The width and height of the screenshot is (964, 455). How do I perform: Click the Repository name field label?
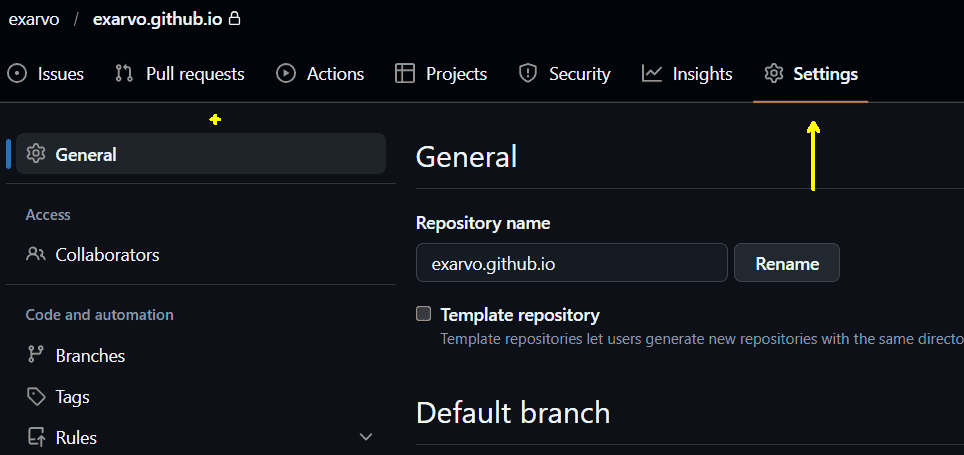click(x=483, y=223)
